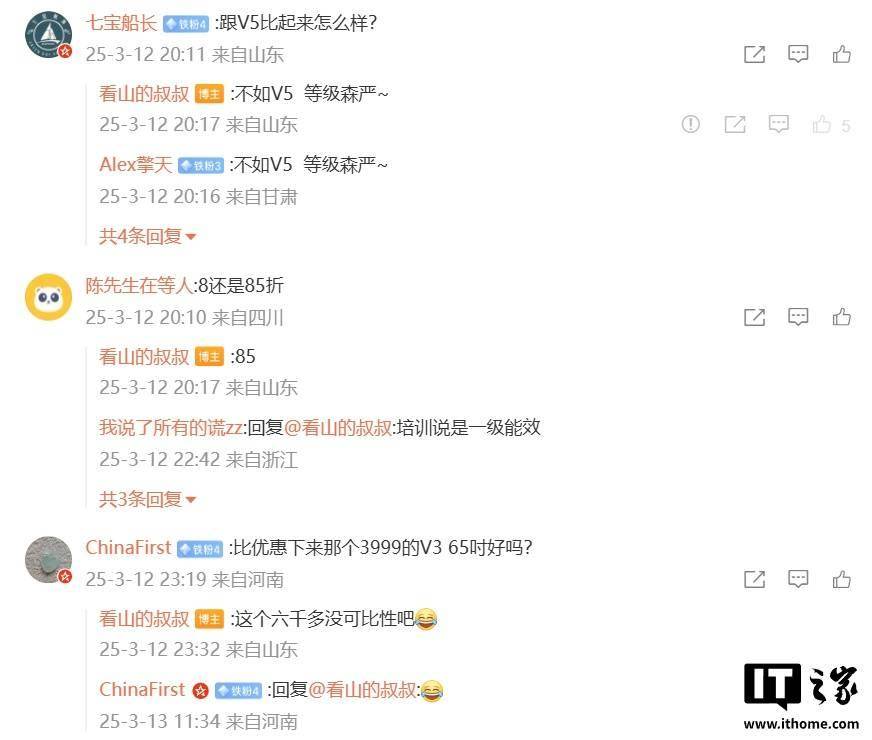This screenshot has width=872, height=740.
Task: Reply to 七宝船长's comment via comment icon
Action: coord(798,54)
